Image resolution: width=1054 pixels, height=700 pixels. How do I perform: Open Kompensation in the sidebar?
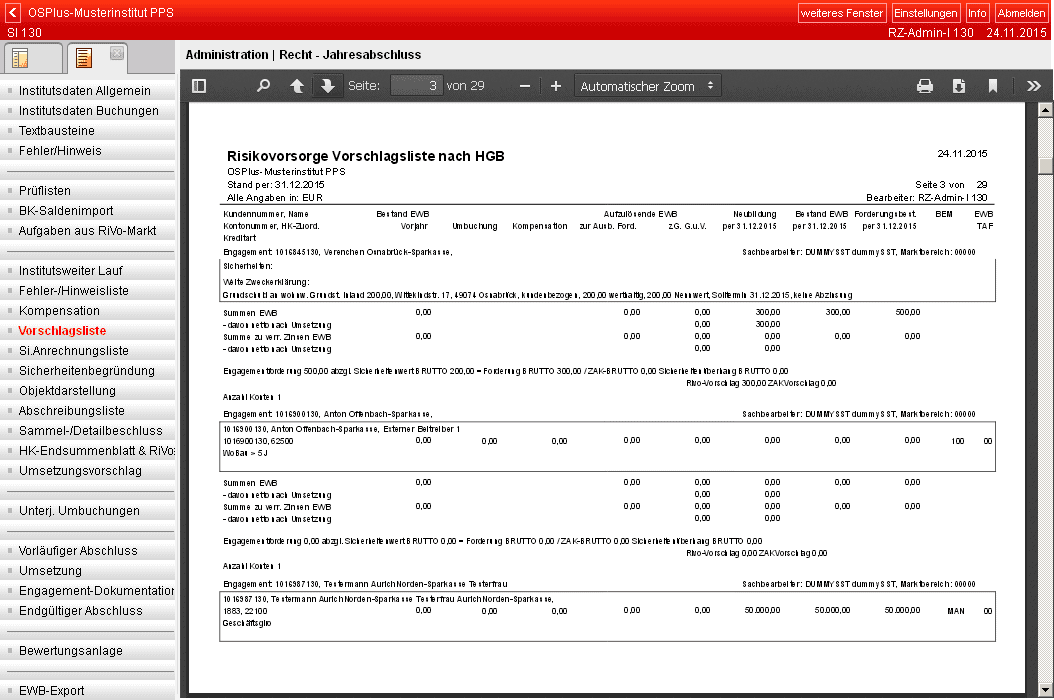(87, 311)
